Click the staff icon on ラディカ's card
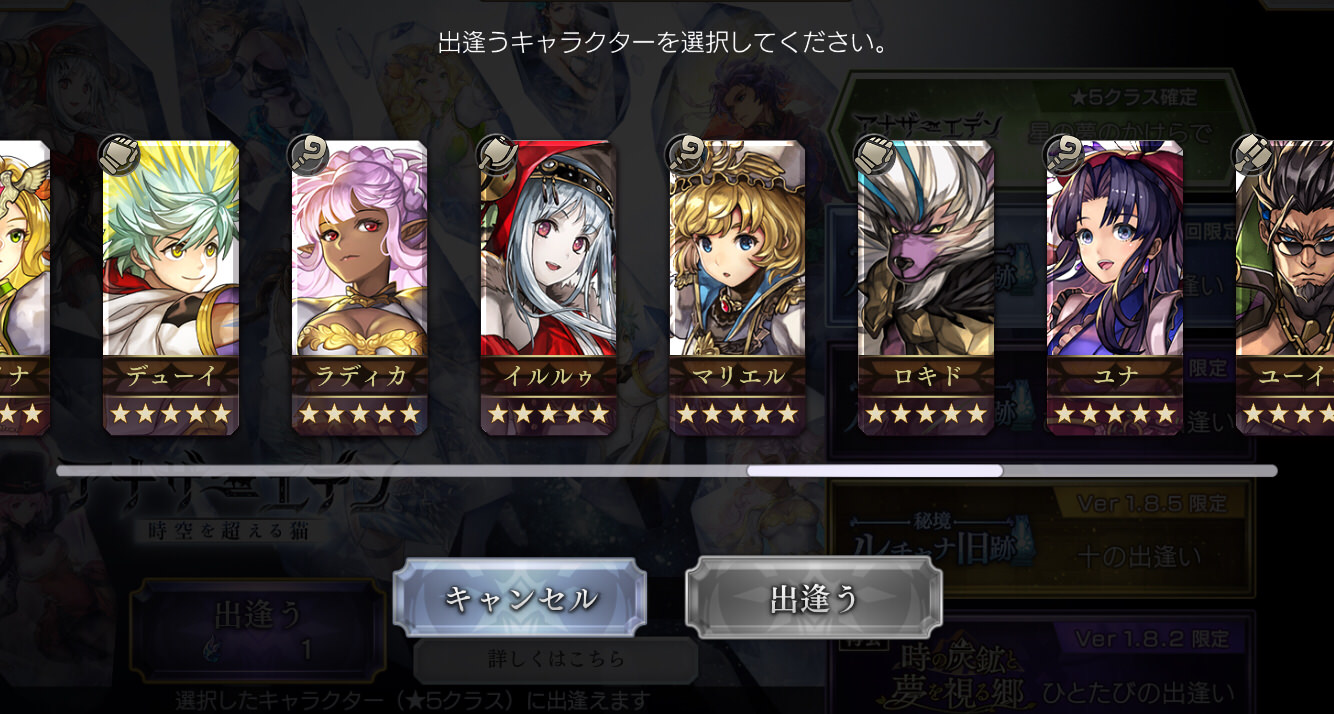The image size is (1334, 714). [308, 154]
